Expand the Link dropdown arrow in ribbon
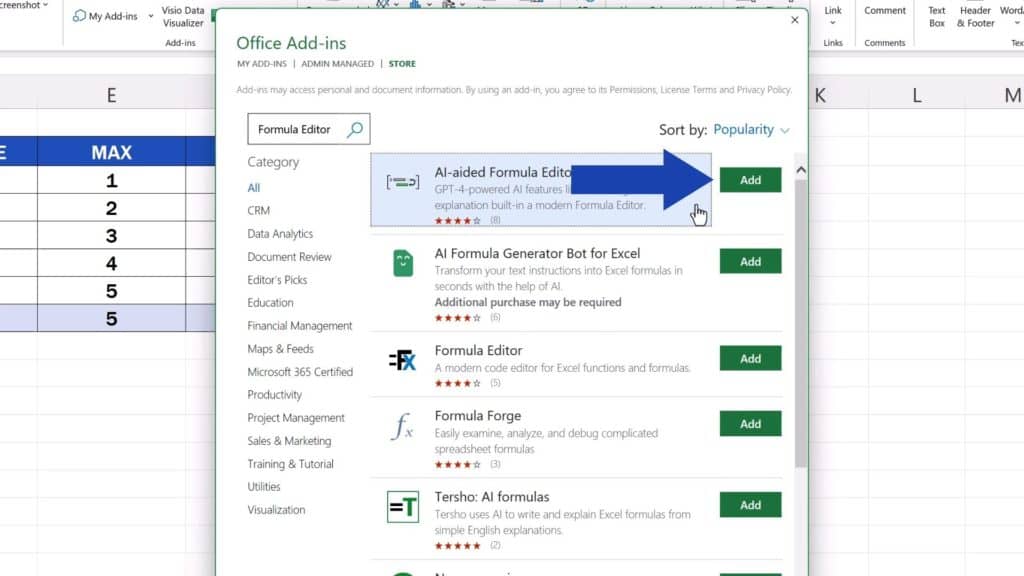 tap(833, 24)
